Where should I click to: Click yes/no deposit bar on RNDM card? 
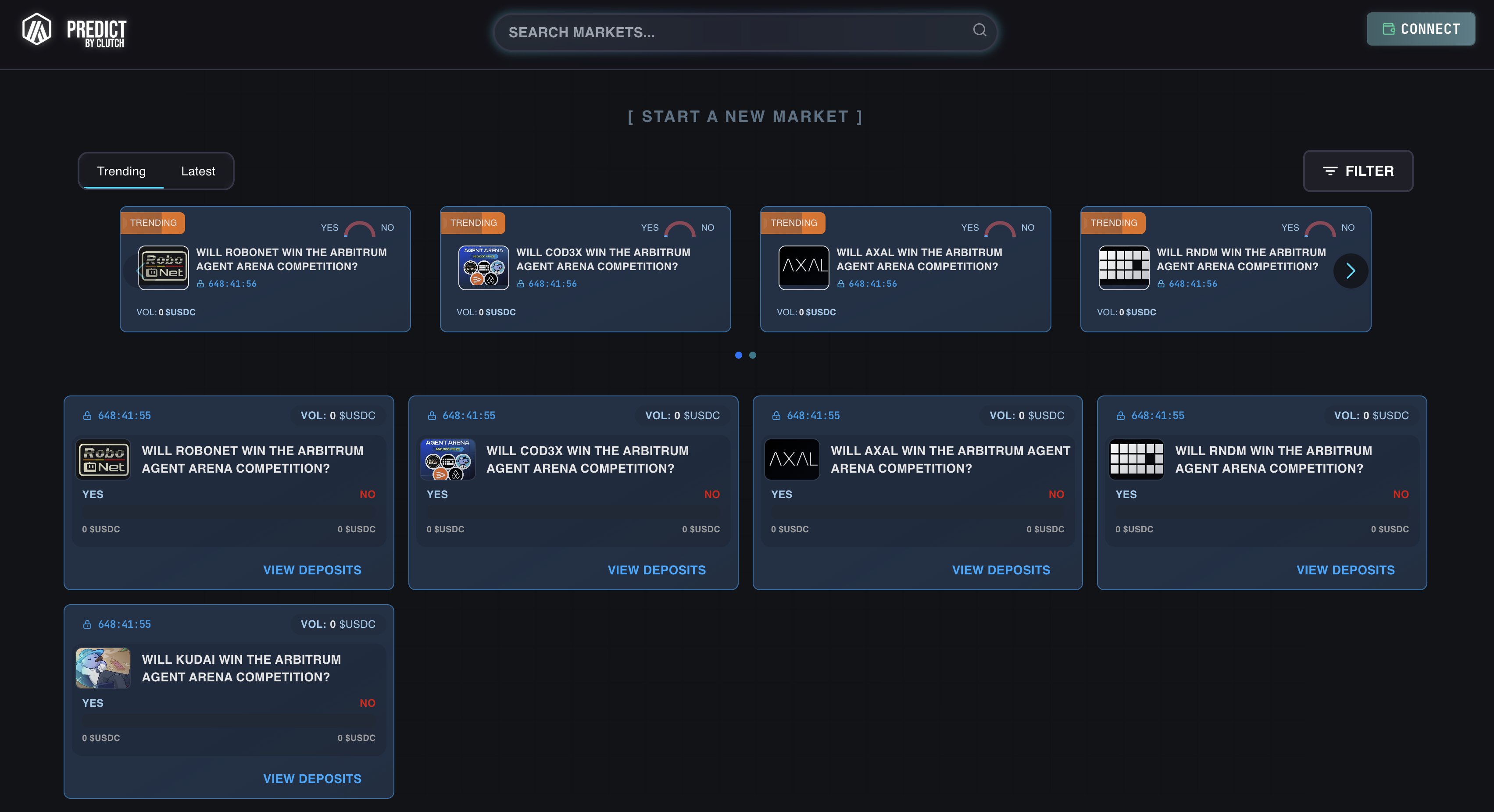point(1262,513)
